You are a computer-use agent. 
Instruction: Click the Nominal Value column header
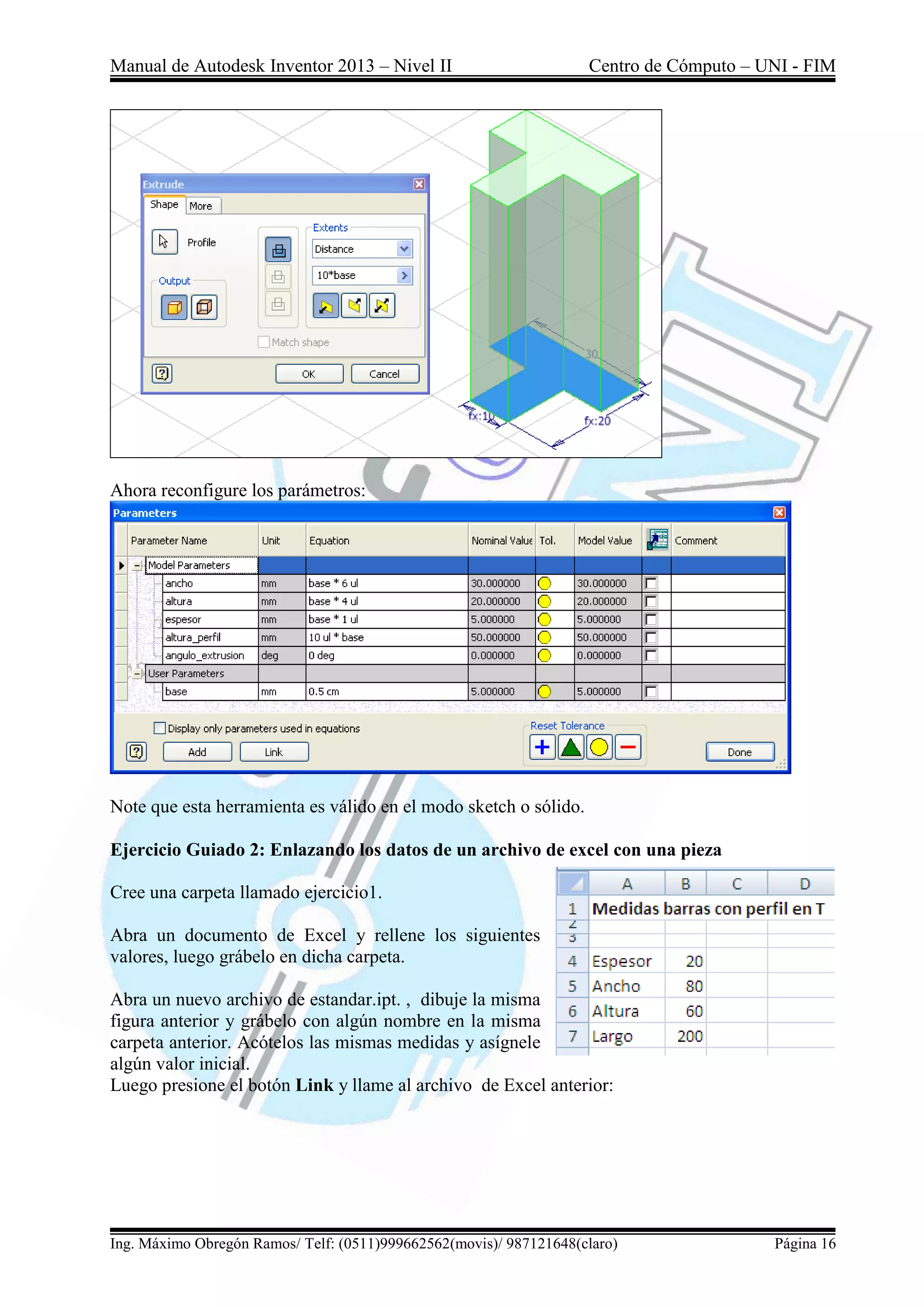click(502, 540)
